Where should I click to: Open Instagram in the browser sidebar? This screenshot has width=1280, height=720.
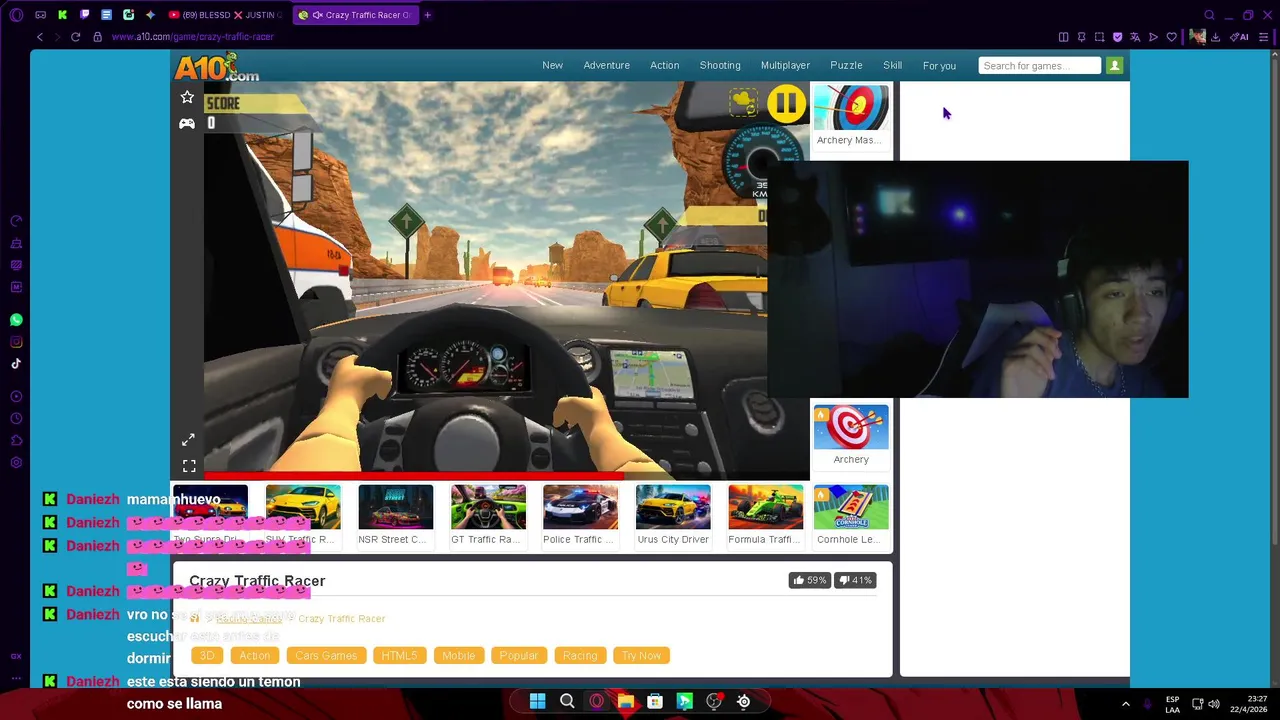pos(16,342)
